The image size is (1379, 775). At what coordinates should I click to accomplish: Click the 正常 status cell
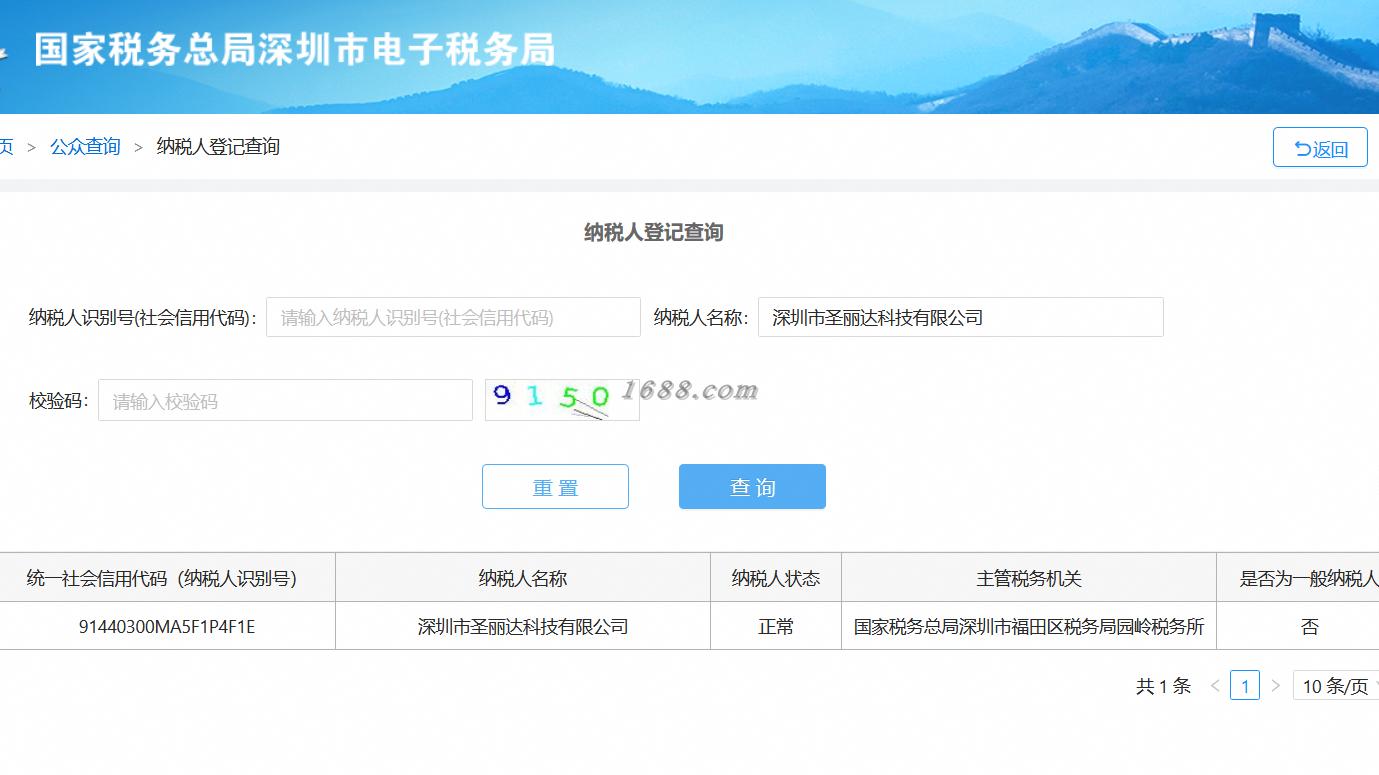(776, 627)
